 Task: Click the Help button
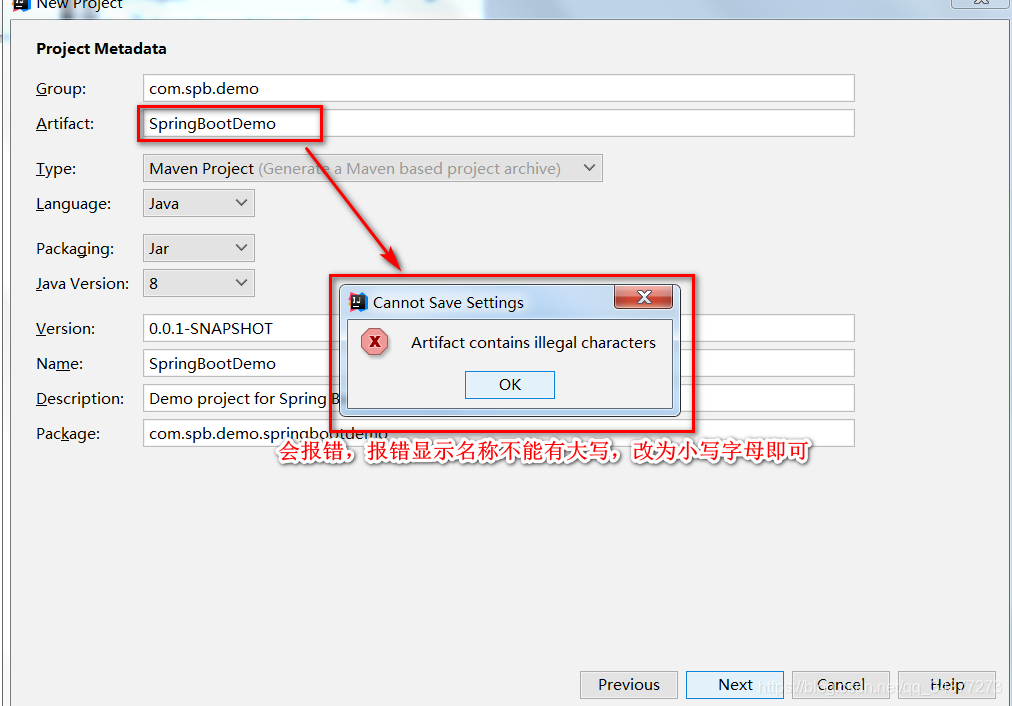947,685
